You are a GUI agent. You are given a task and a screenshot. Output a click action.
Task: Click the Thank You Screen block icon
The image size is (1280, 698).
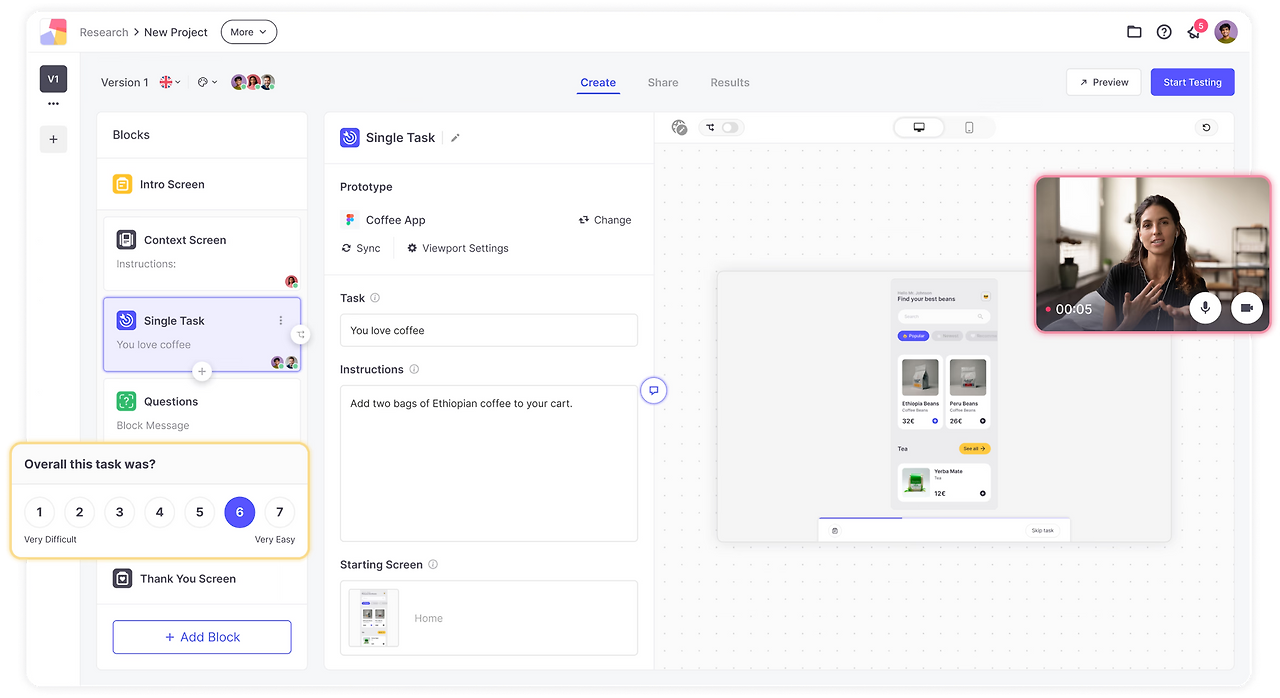122,578
